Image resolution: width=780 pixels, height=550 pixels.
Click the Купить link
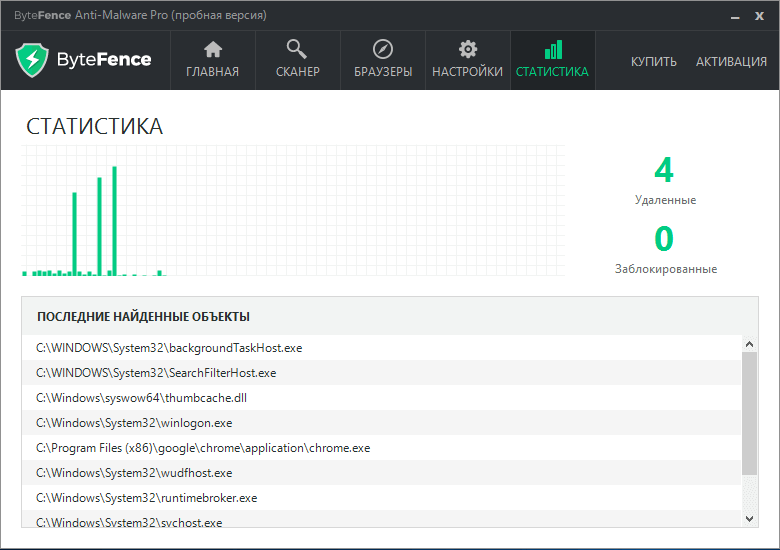tap(653, 61)
